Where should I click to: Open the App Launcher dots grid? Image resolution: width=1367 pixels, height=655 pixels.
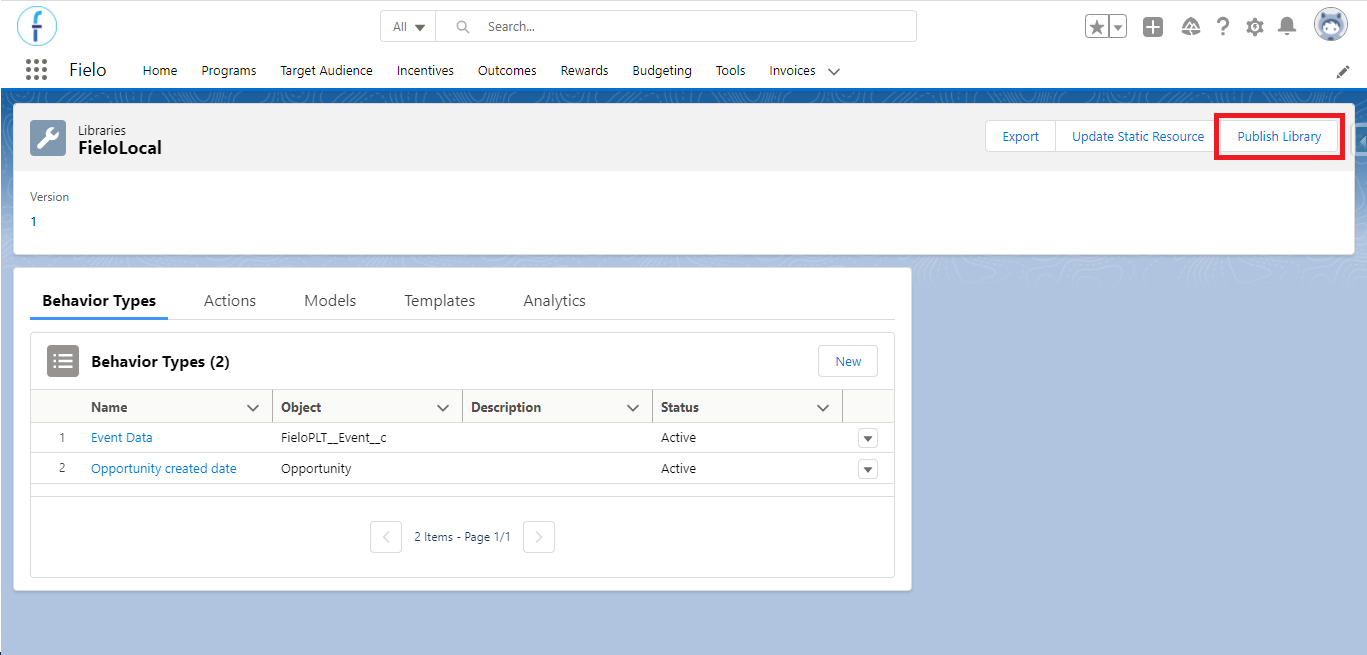click(x=36, y=70)
